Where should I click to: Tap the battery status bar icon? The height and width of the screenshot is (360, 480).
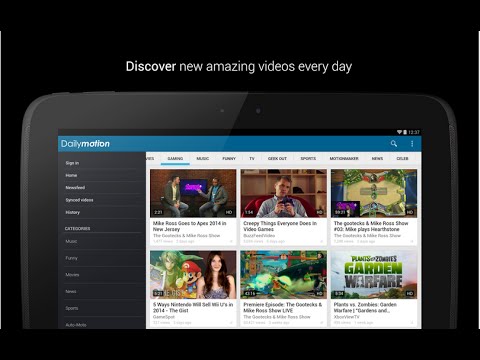405,132
